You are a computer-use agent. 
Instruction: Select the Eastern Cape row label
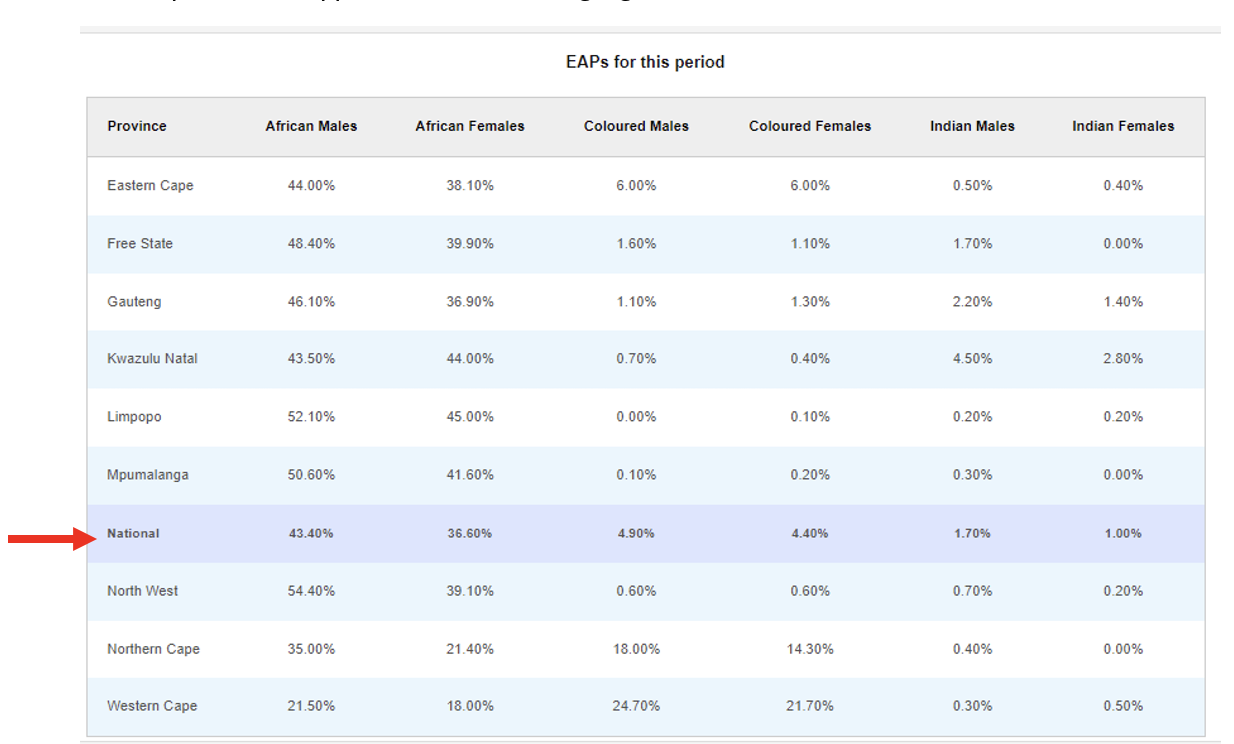pyautogui.click(x=150, y=185)
